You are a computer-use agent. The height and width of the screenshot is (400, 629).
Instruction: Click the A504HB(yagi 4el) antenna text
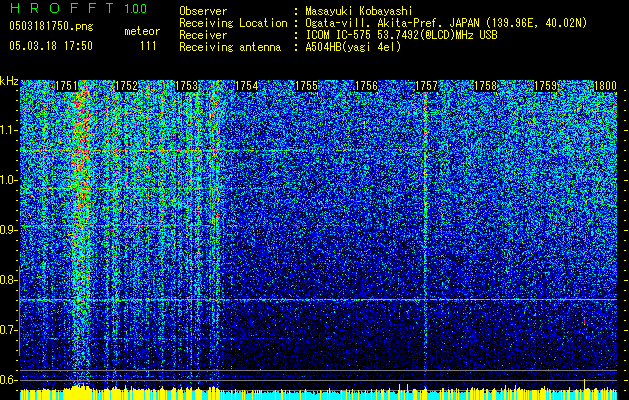[x=353, y=47]
